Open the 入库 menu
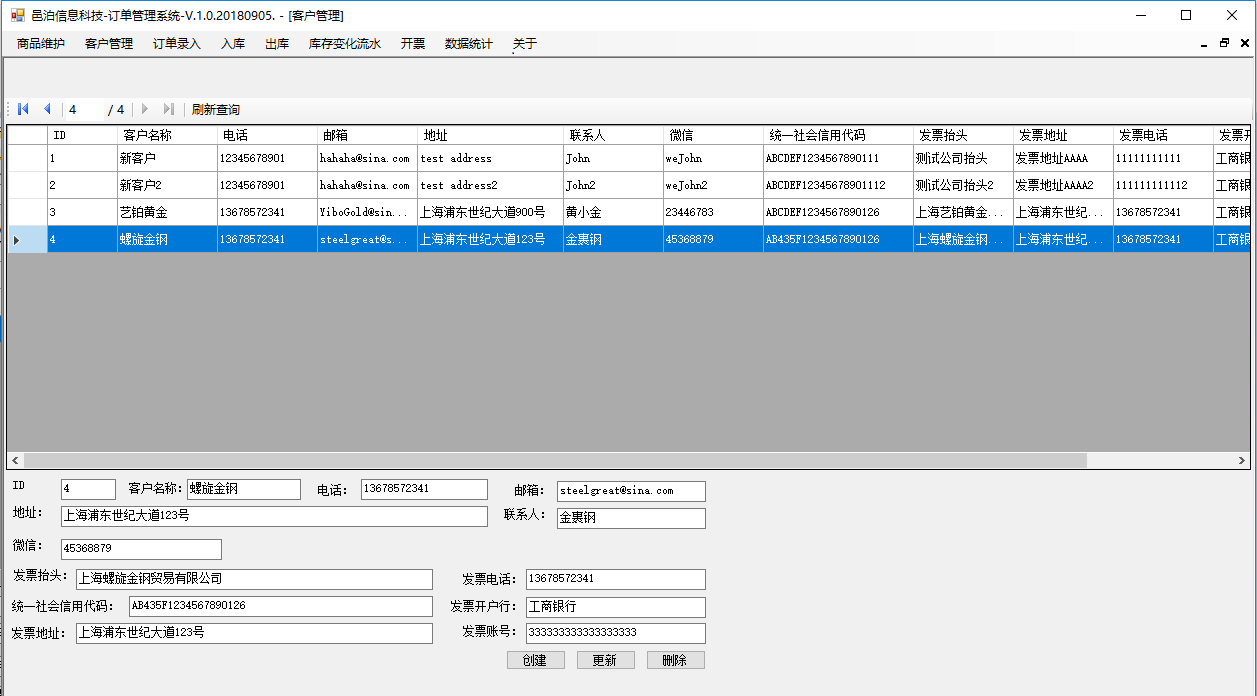 point(233,44)
